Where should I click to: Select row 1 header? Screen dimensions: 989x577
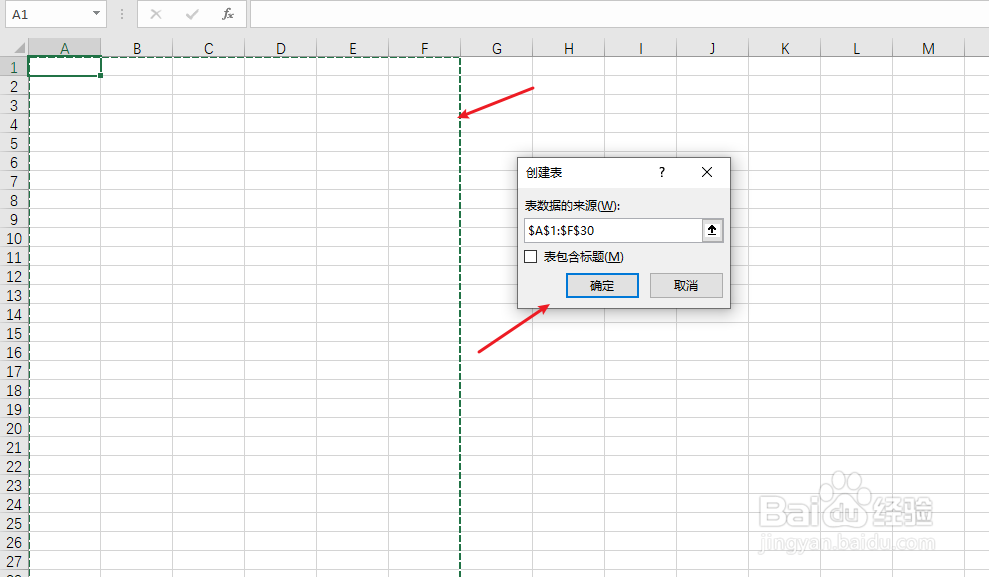pyautogui.click(x=14, y=67)
